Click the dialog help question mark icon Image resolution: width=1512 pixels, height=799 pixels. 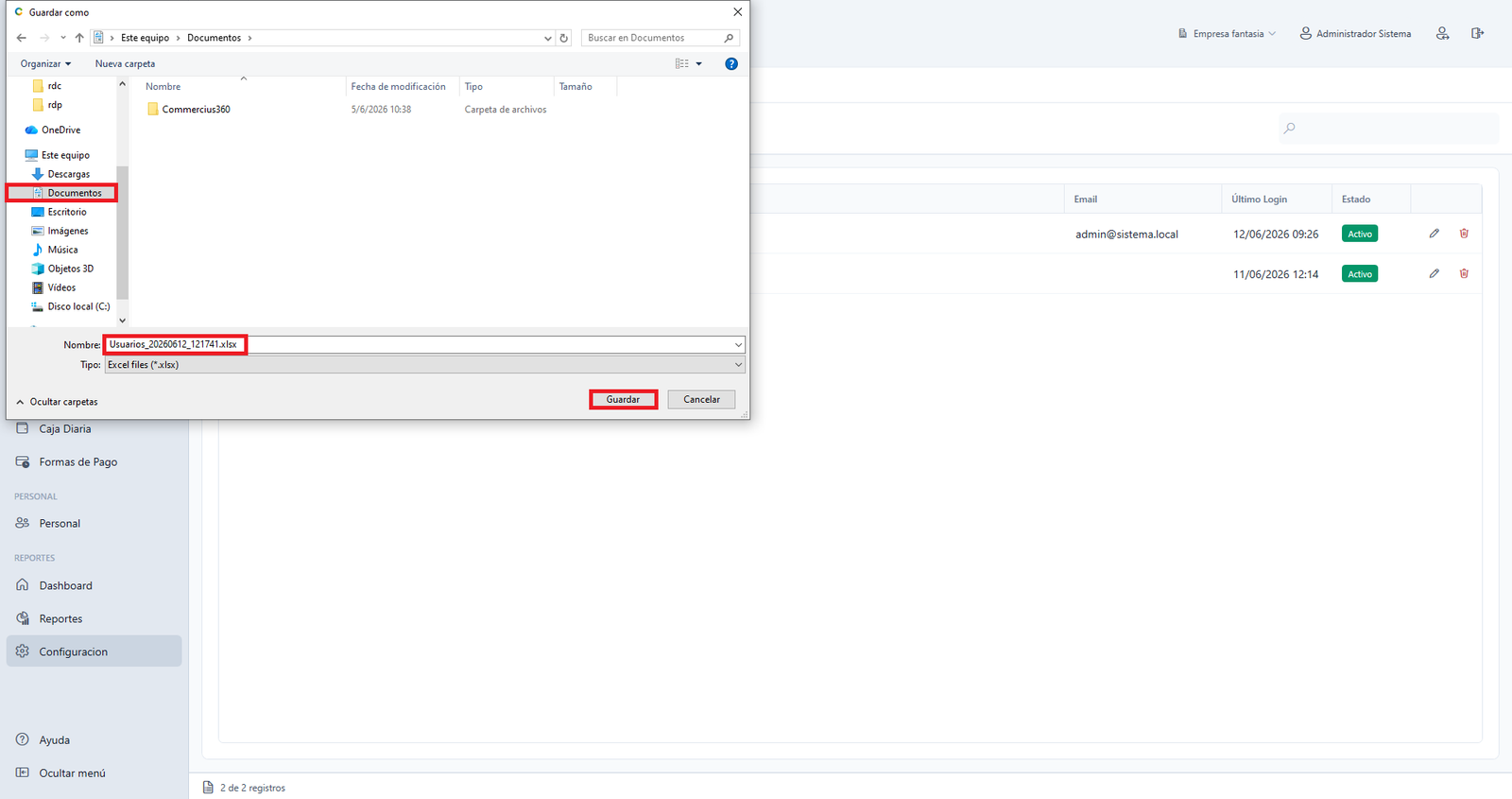pyautogui.click(x=730, y=63)
